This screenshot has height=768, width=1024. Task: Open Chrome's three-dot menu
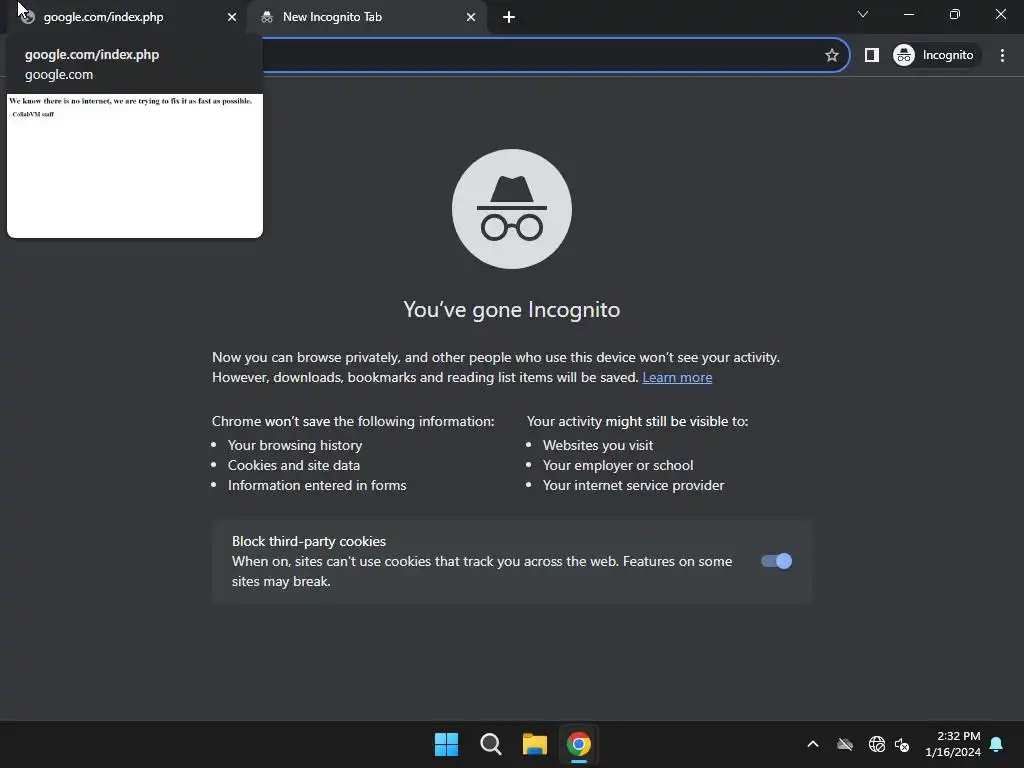tap(1002, 55)
